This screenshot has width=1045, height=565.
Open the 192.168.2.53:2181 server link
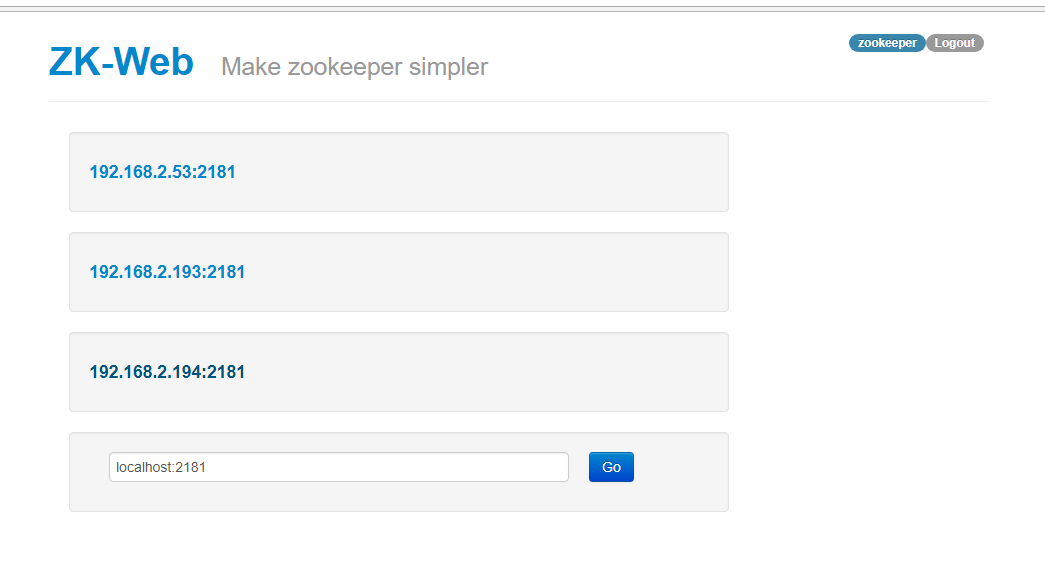tap(162, 172)
